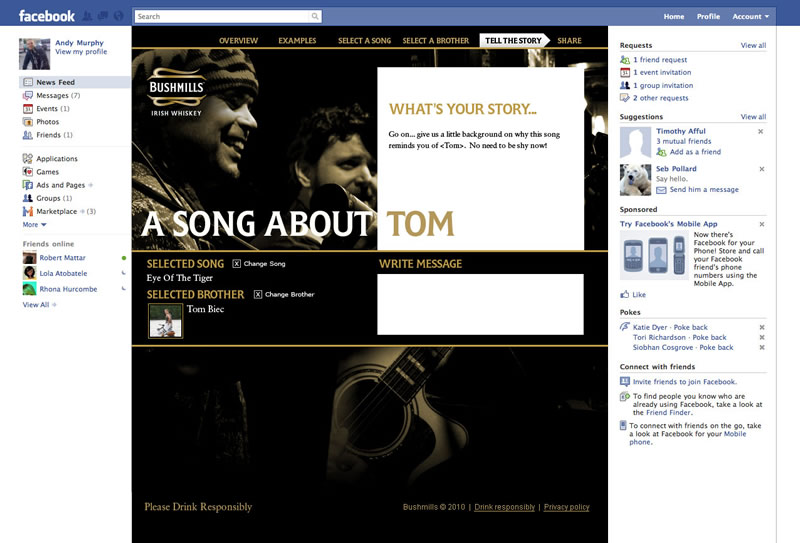Open the Privacy policy link

pyautogui.click(x=566, y=507)
